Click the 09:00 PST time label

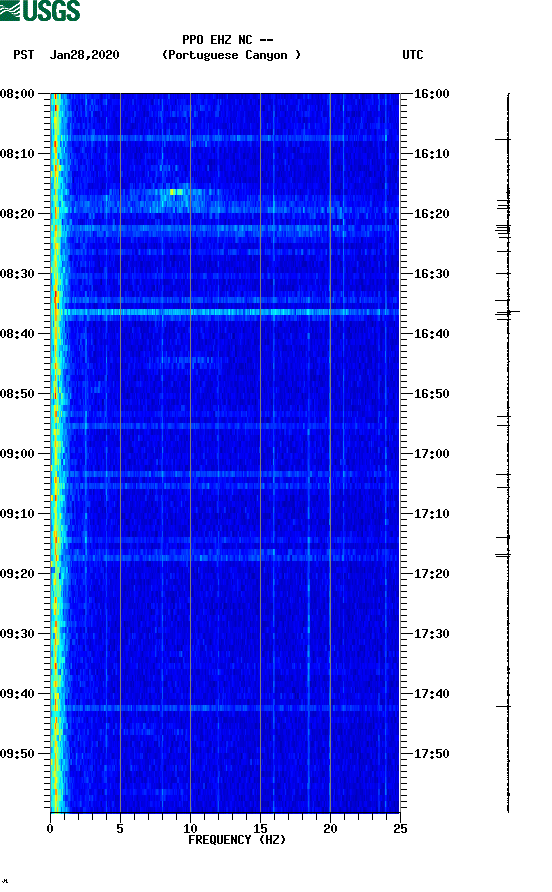click(18, 454)
